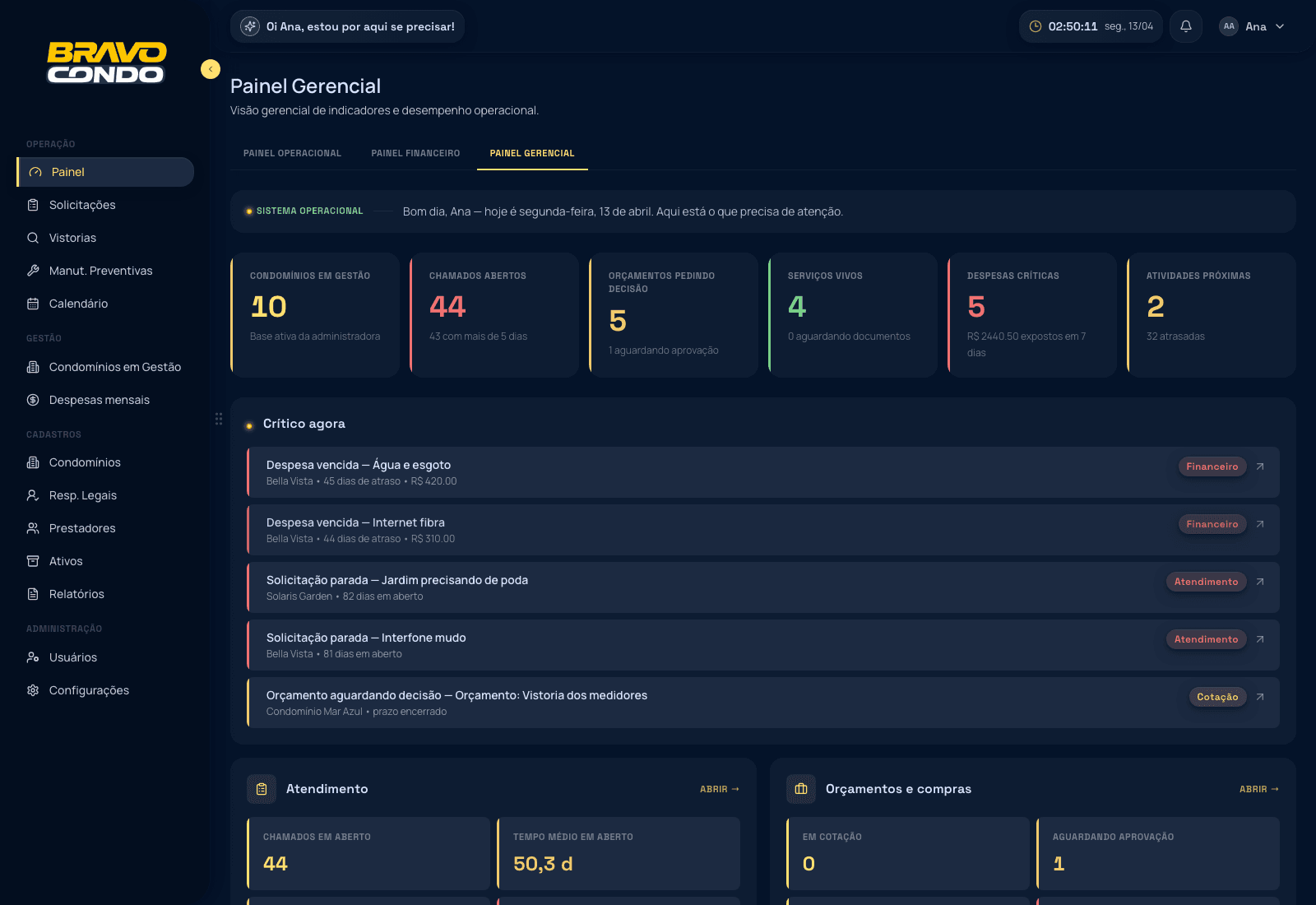This screenshot has width=1316, height=905.
Task: Open Abrir link in Orçamentos e compras
Action: click(x=1258, y=789)
